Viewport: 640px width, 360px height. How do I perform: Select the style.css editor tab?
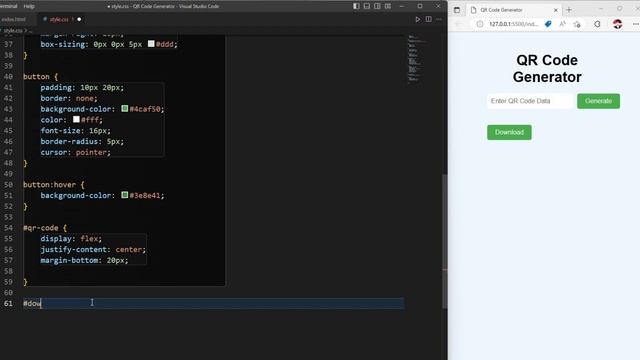pyautogui.click(x=59, y=19)
